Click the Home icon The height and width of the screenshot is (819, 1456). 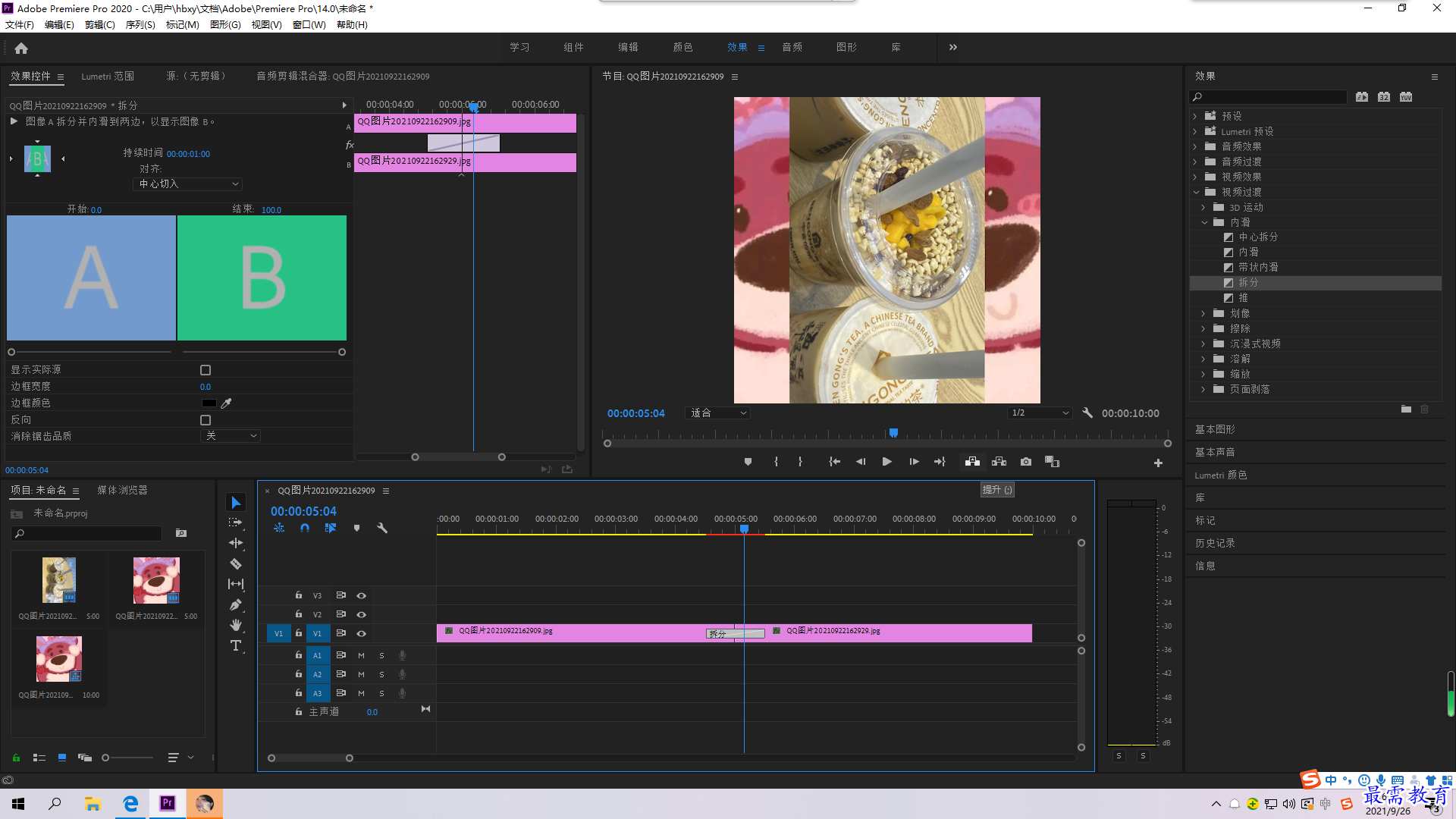tap(21, 48)
